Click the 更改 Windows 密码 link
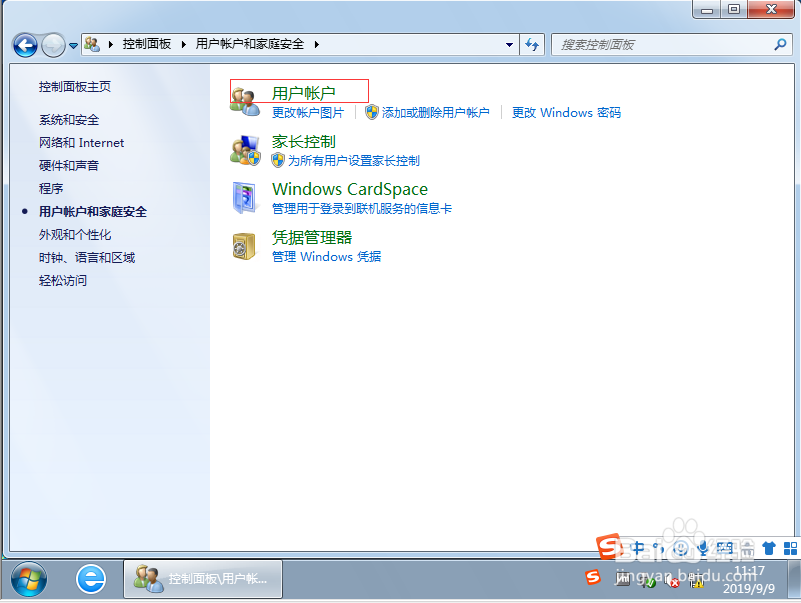The height and width of the screenshot is (603, 801). pyautogui.click(x=566, y=113)
